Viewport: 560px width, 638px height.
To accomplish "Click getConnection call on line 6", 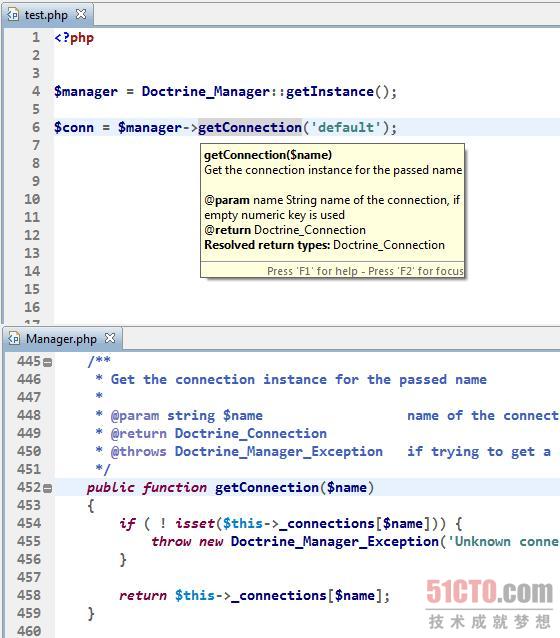I will click(x=250, y=127).
